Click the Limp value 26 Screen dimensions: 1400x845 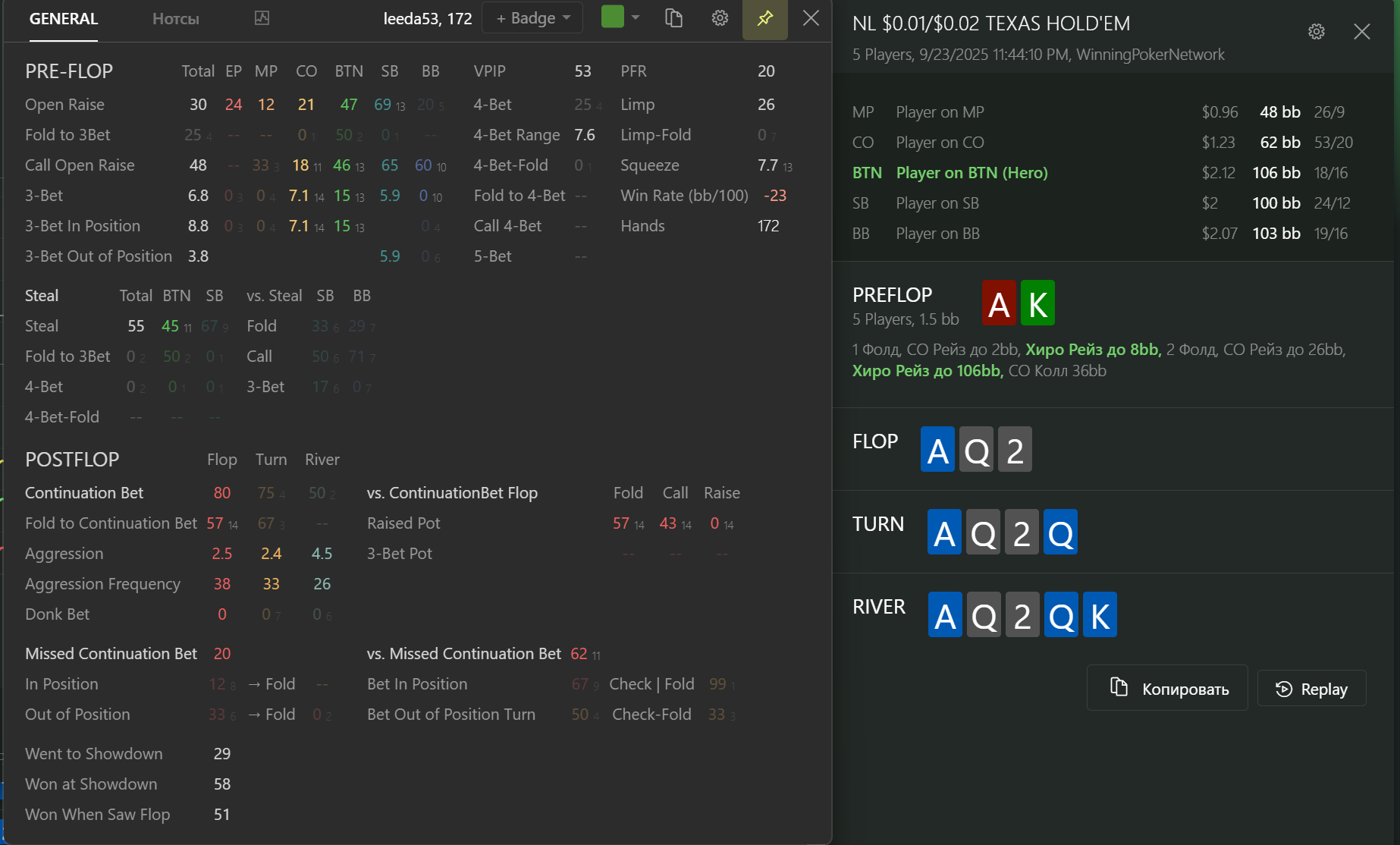(x=766, y=105)
